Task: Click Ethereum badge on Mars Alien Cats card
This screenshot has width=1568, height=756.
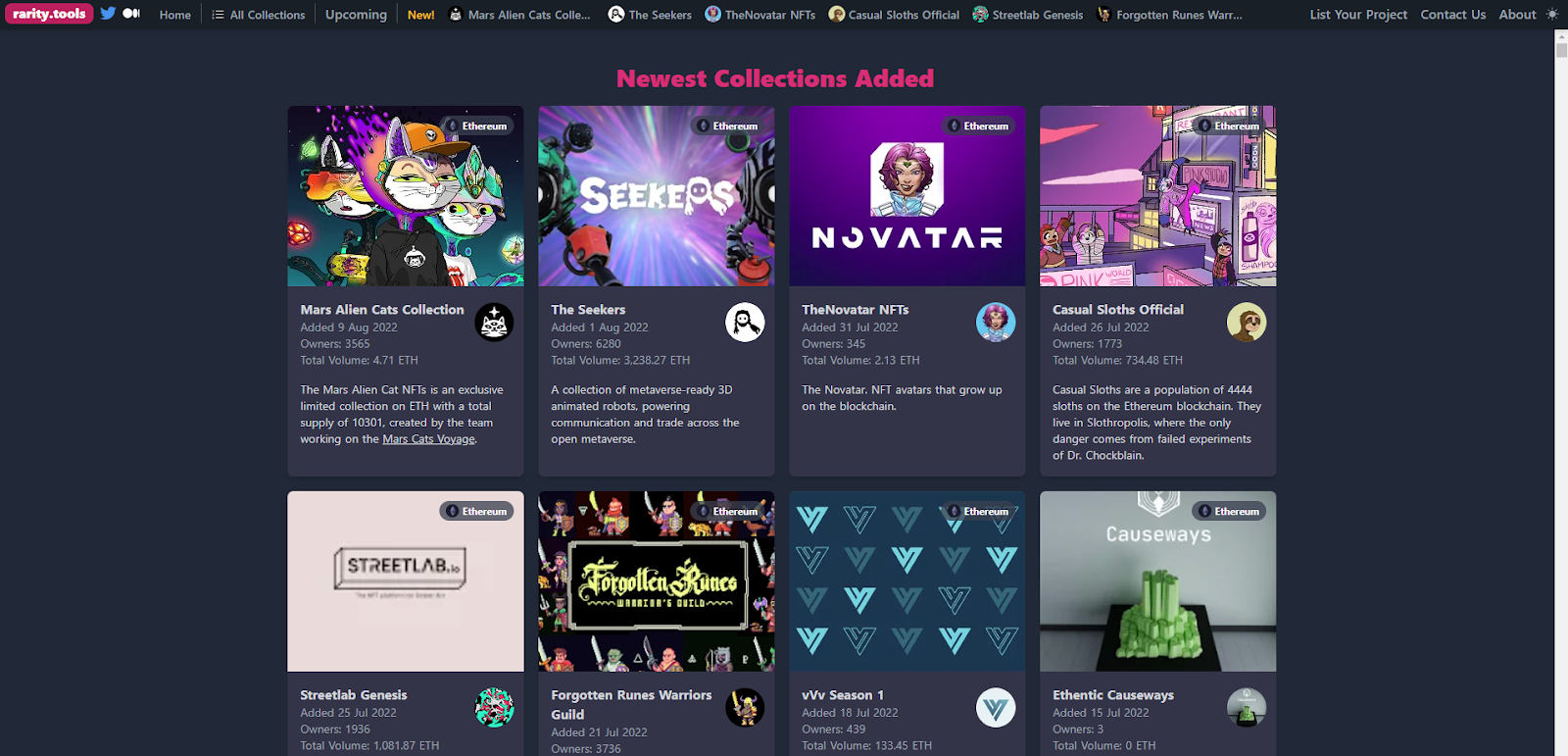Action: pos(476,126)
